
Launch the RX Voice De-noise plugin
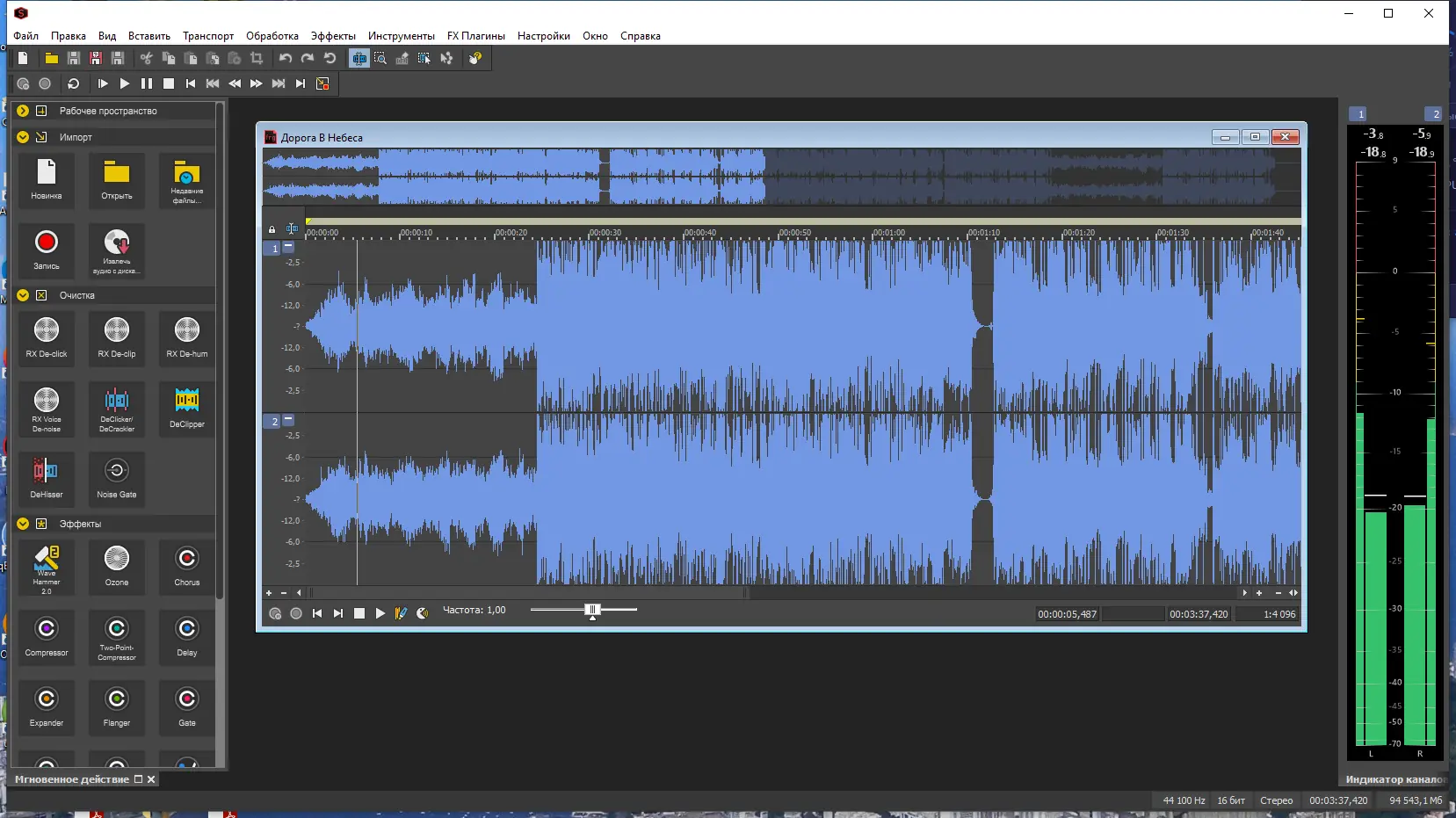point(47,408)
